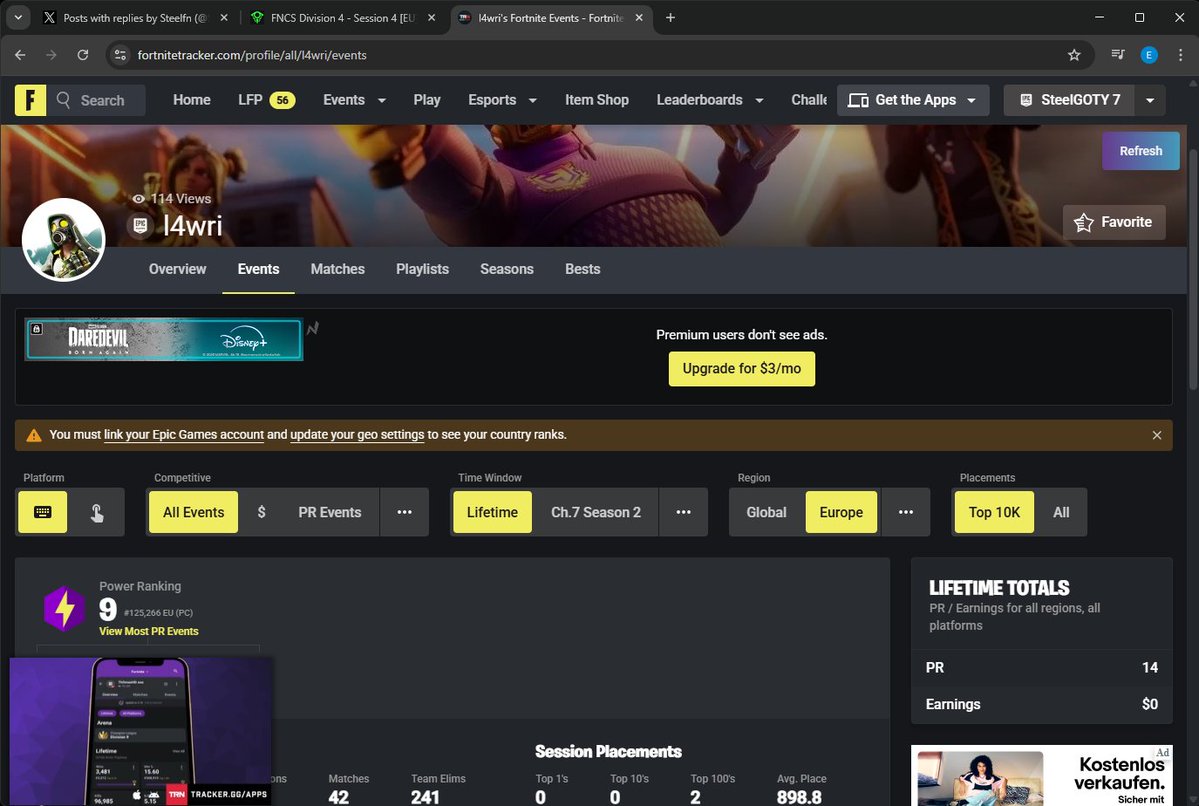Select keyboard and mouse platform filter

click(x=43, y=512)
